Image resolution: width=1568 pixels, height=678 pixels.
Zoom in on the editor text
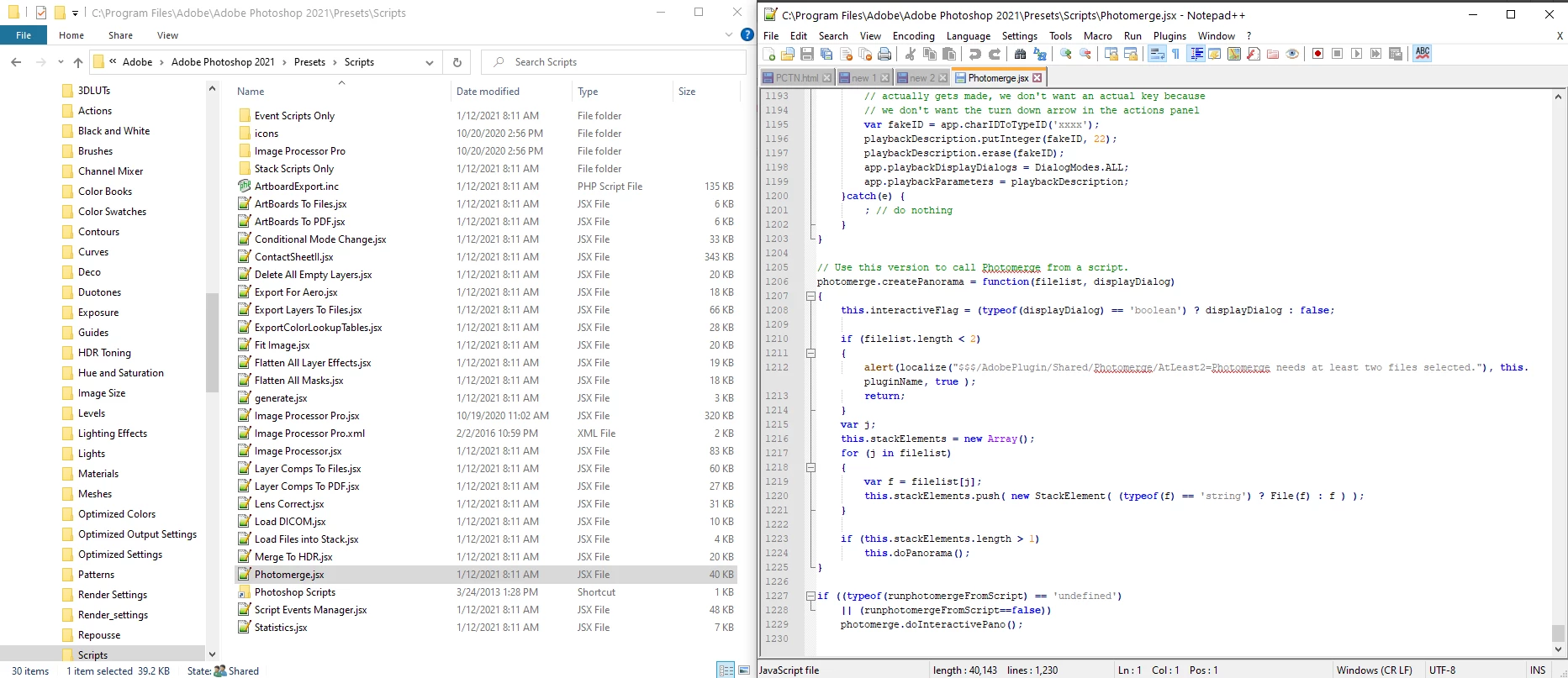point(1066,54)
